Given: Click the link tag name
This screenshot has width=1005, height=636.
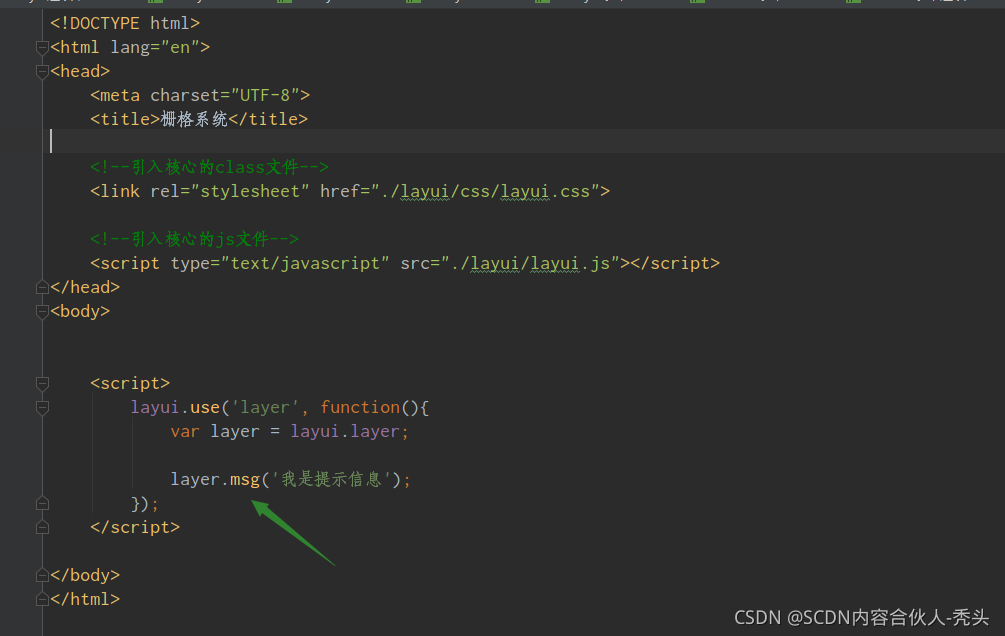Looking at the screenshot, I should [120, 191].
